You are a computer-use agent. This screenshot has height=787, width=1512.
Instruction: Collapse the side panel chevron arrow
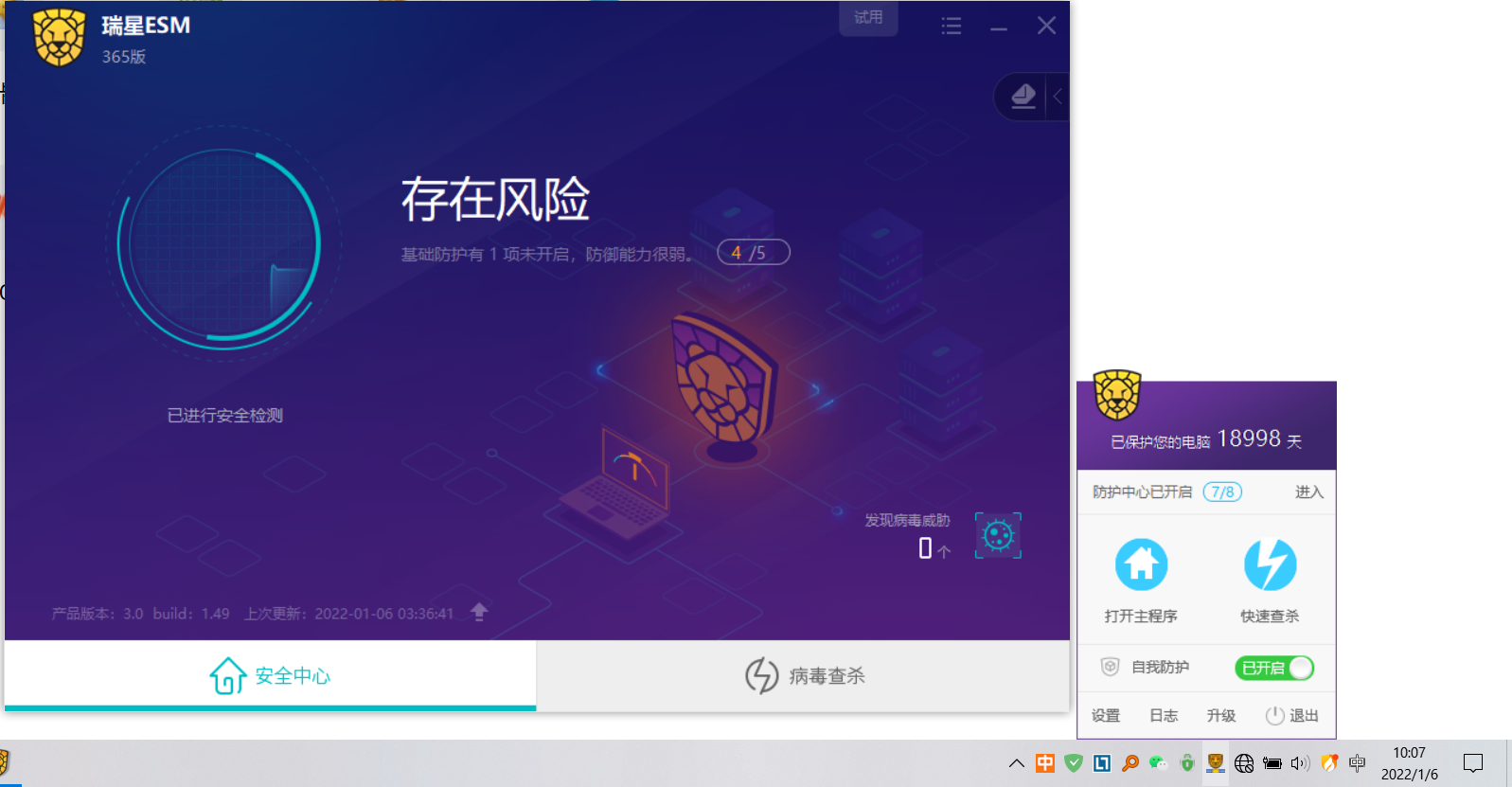[1058, 96]
